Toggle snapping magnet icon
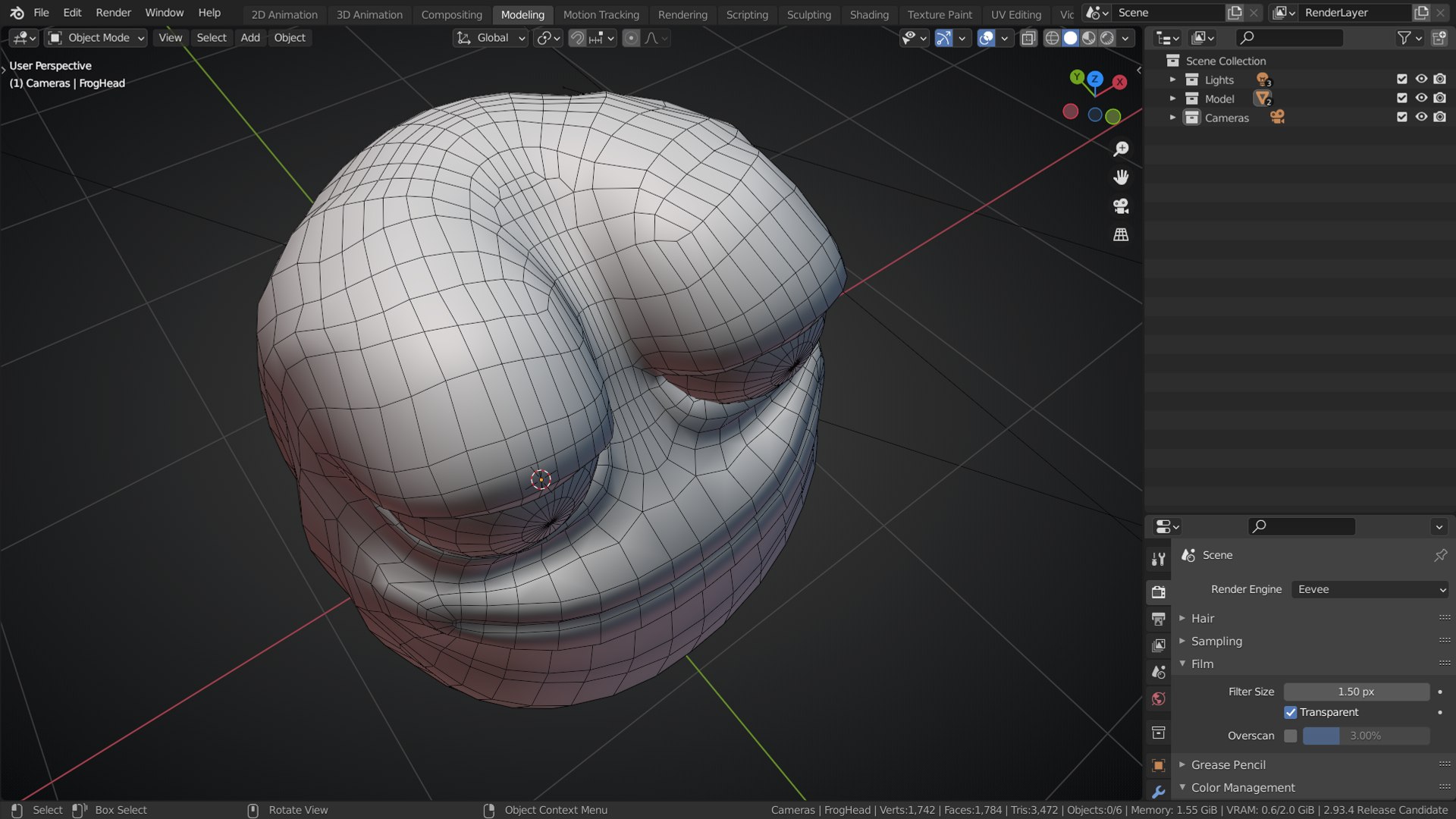 coord(577,38)
